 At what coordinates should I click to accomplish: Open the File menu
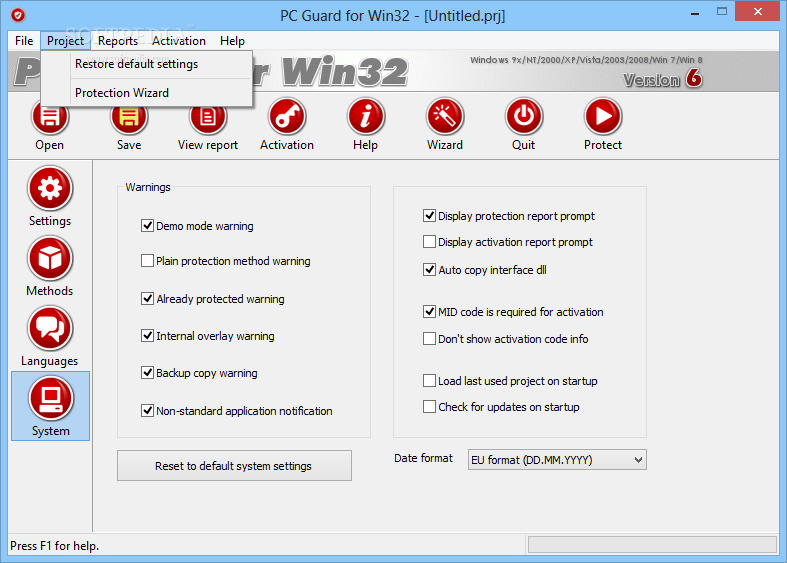24,41
